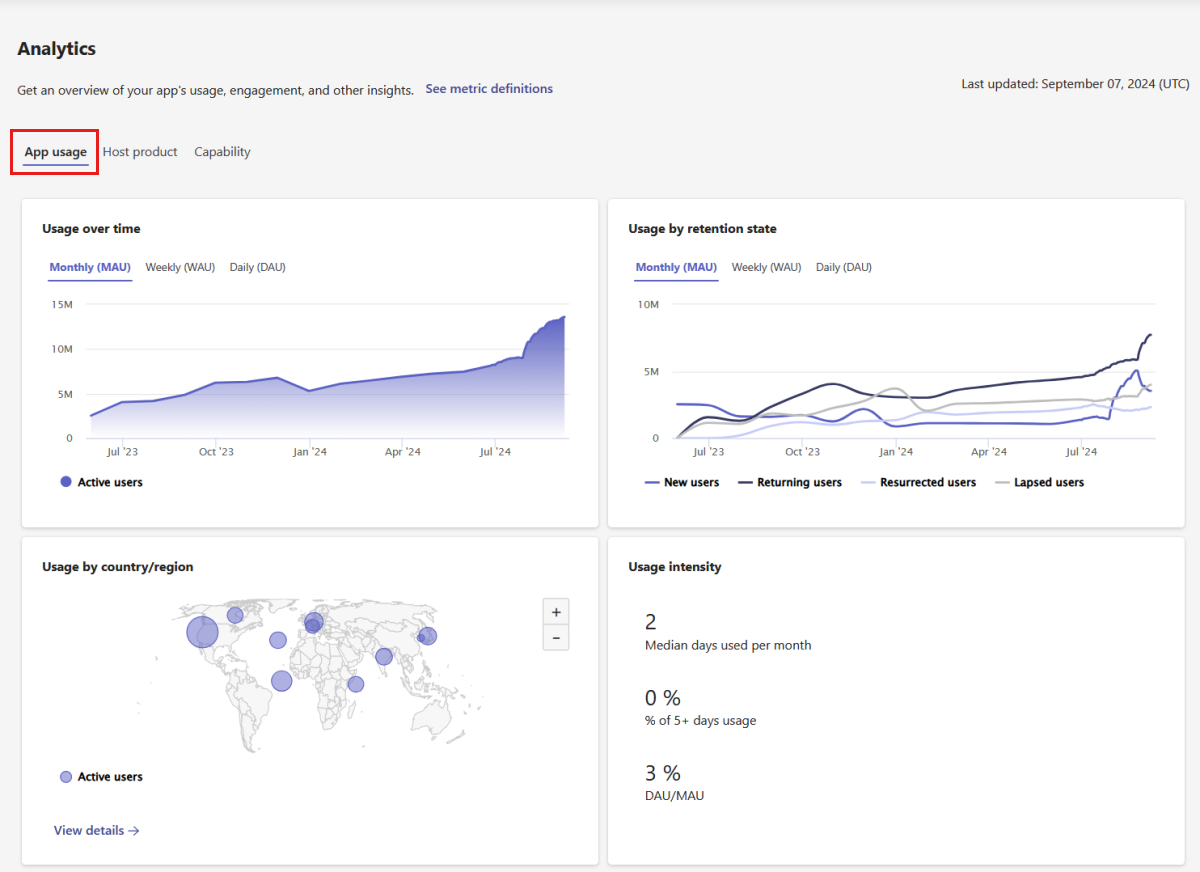Screen dimensions: 1200x872
Task: Zoom in on the country map
Action: coord(555,612)
